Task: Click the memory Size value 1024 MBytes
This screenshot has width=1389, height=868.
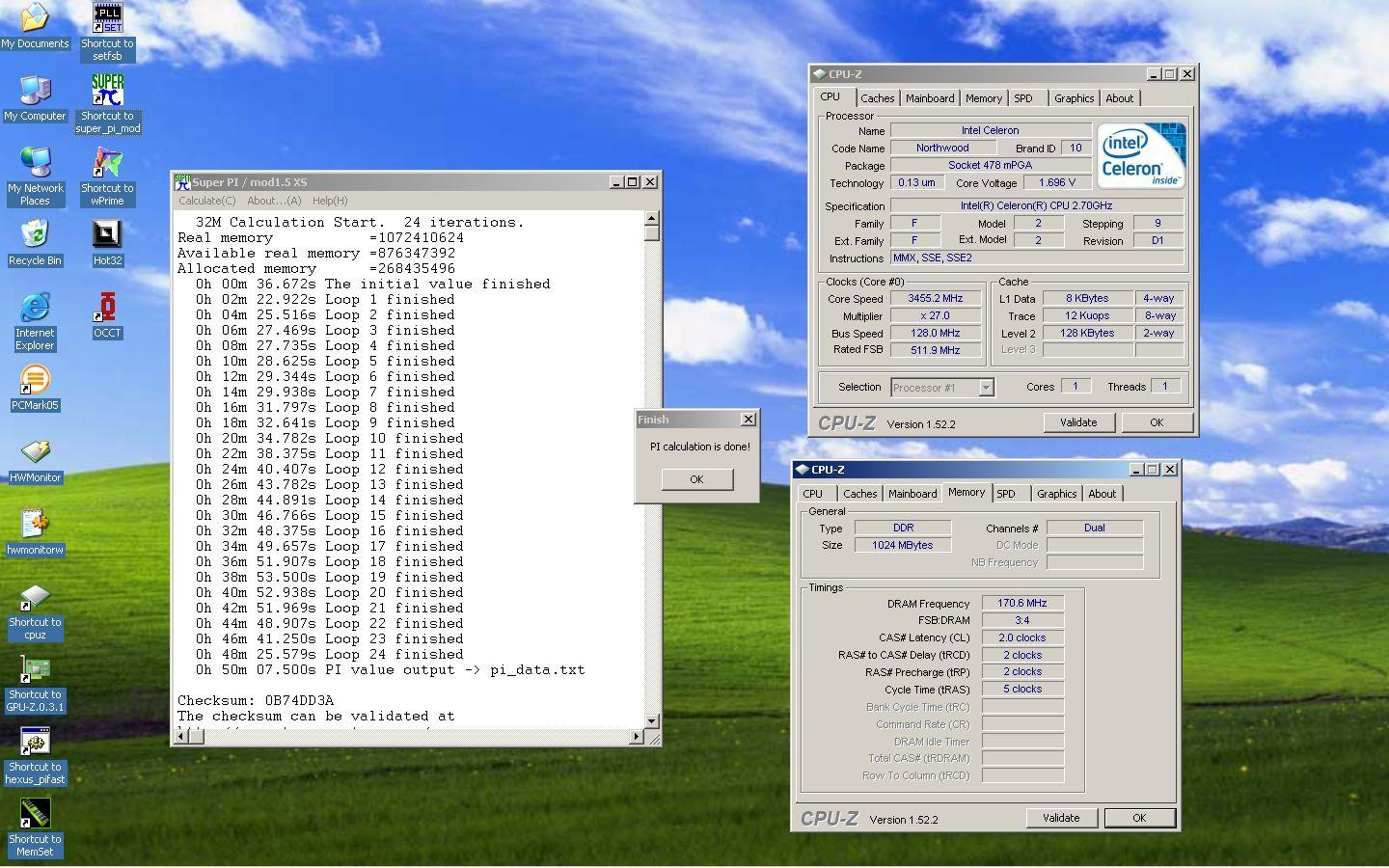Action: pyautogui.click(x=904, y=546)
